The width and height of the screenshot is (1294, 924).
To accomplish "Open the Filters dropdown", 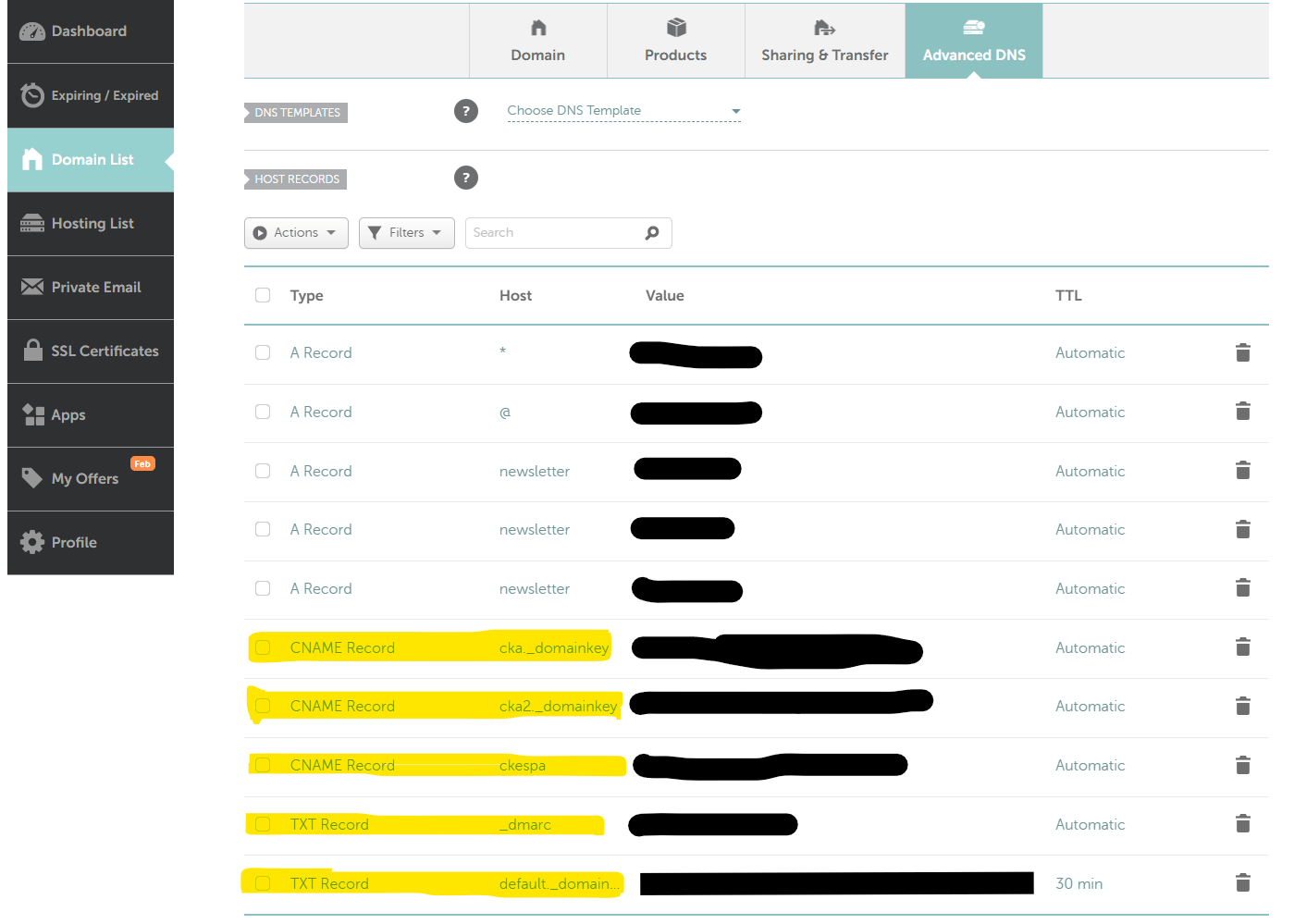I will 406,232.
